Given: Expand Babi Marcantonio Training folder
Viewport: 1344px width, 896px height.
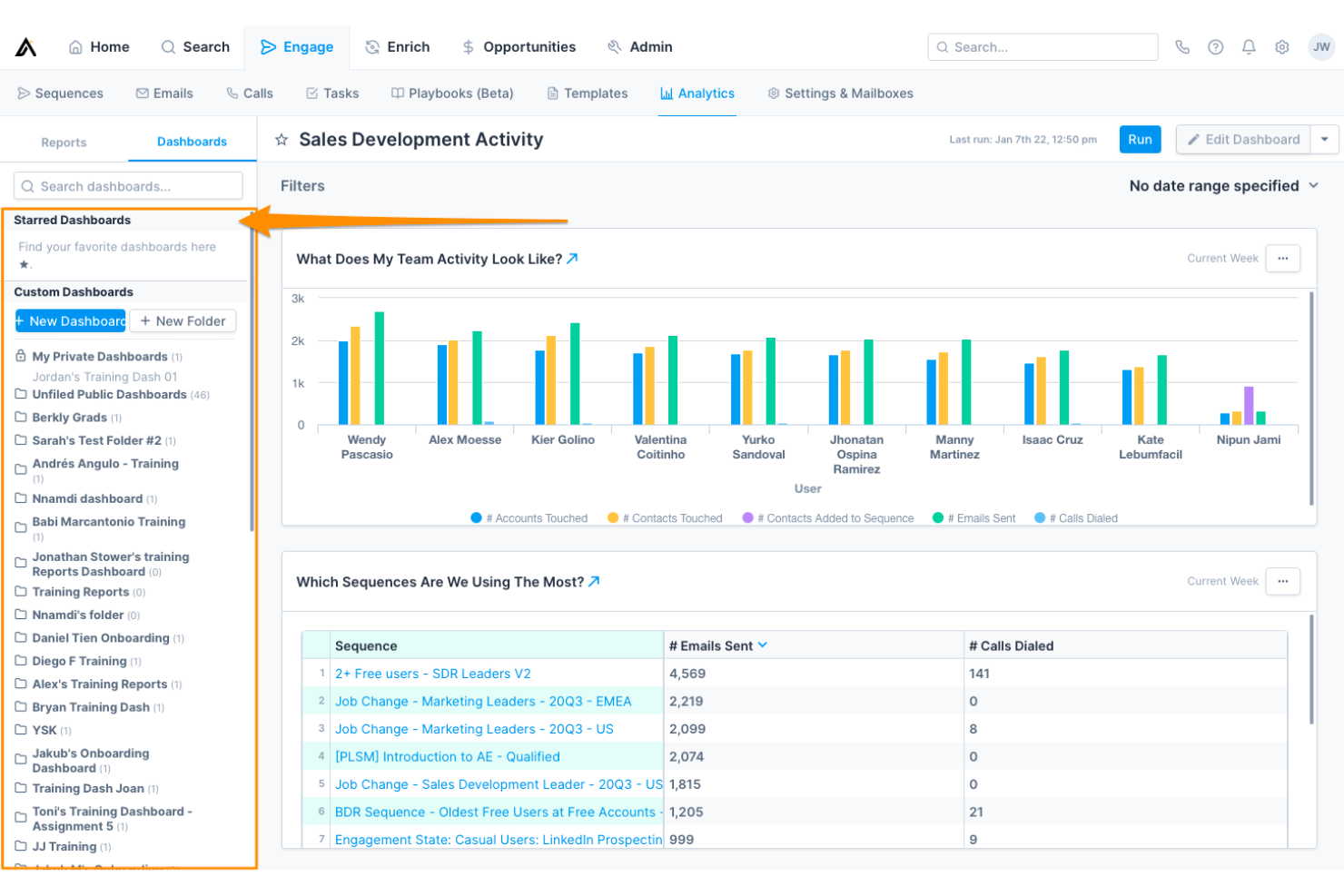Looking at the screenshot, I should 100,528.
